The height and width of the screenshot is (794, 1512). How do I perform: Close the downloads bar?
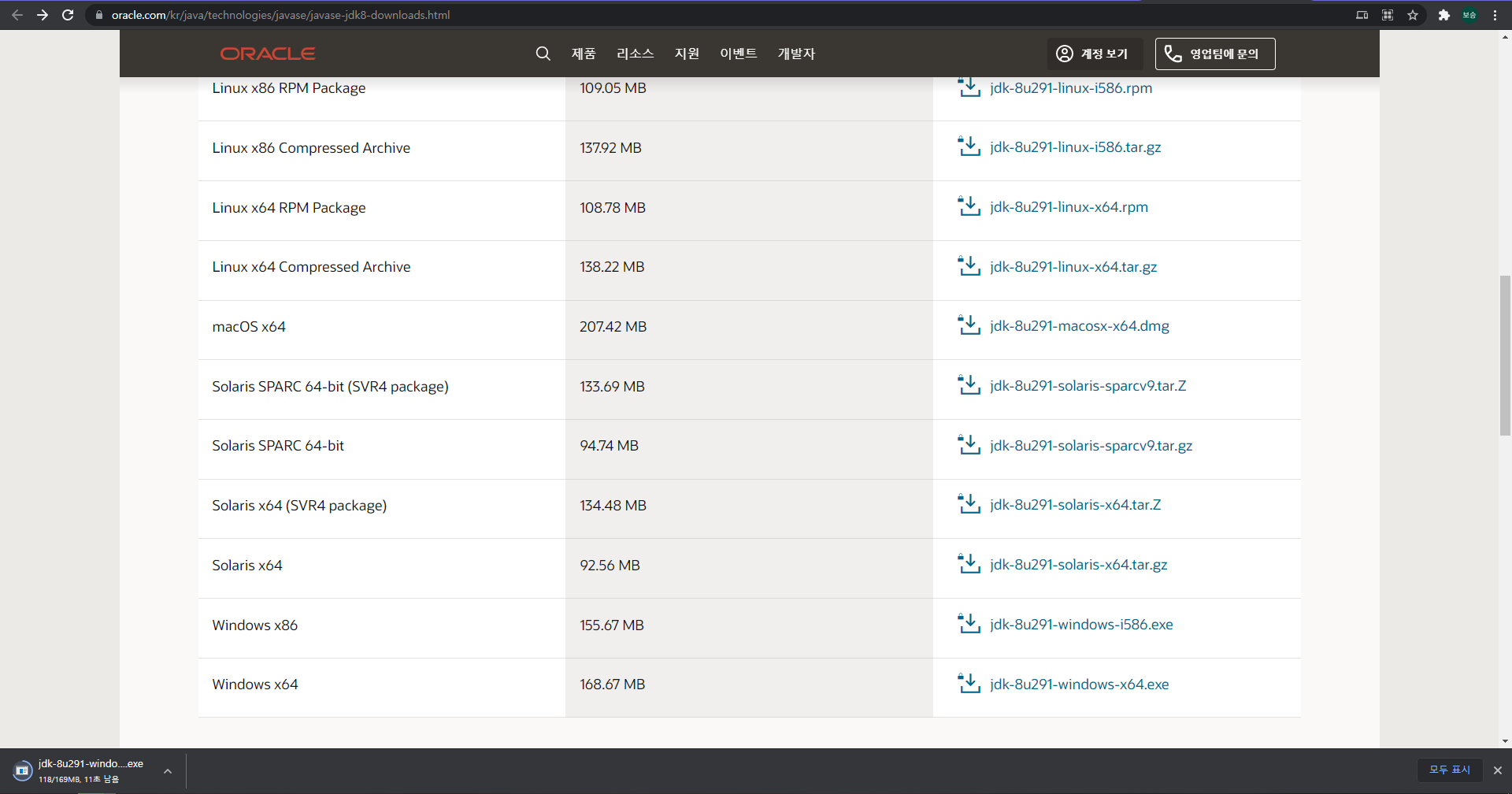coord(1498,770)
